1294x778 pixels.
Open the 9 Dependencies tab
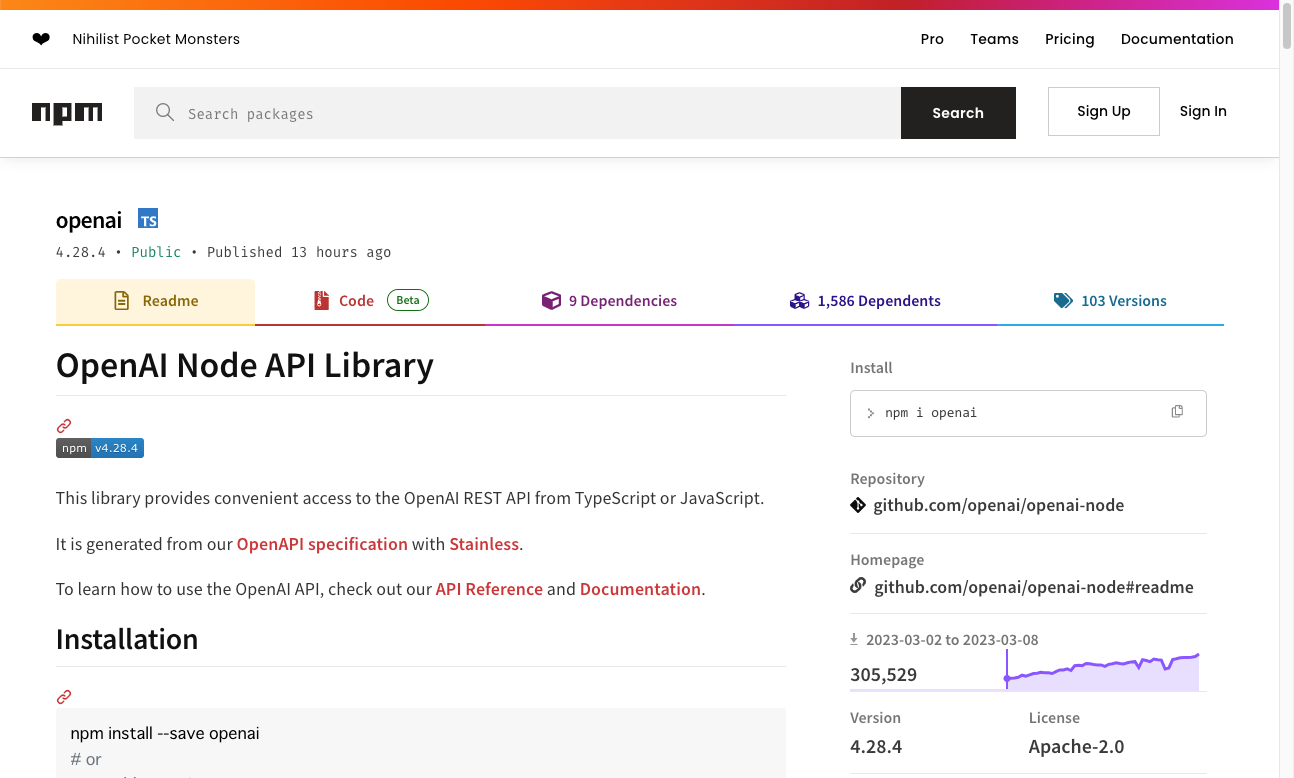click(610, 301)
